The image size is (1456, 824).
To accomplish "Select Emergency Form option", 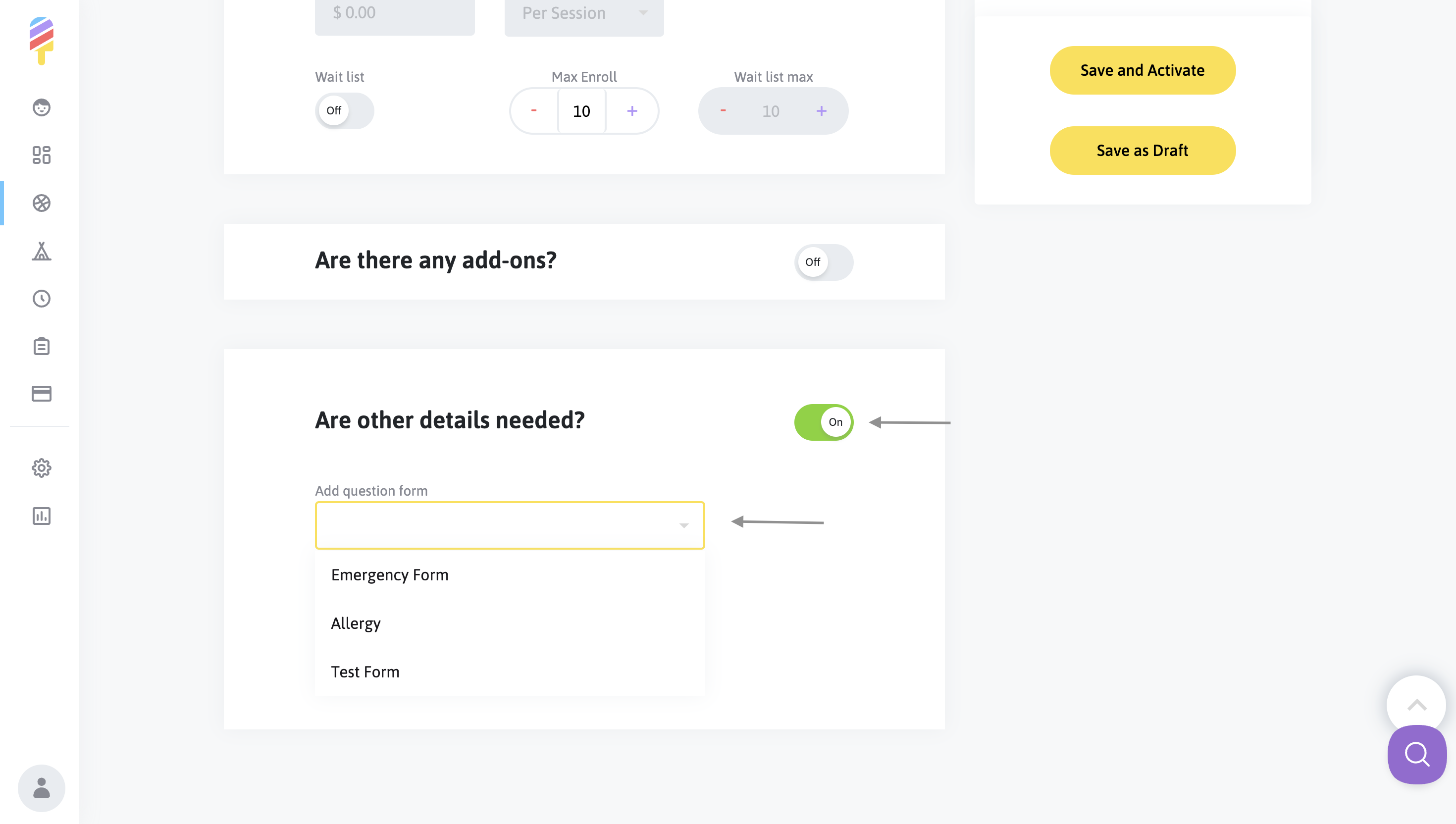I will [x=389, y=575].
